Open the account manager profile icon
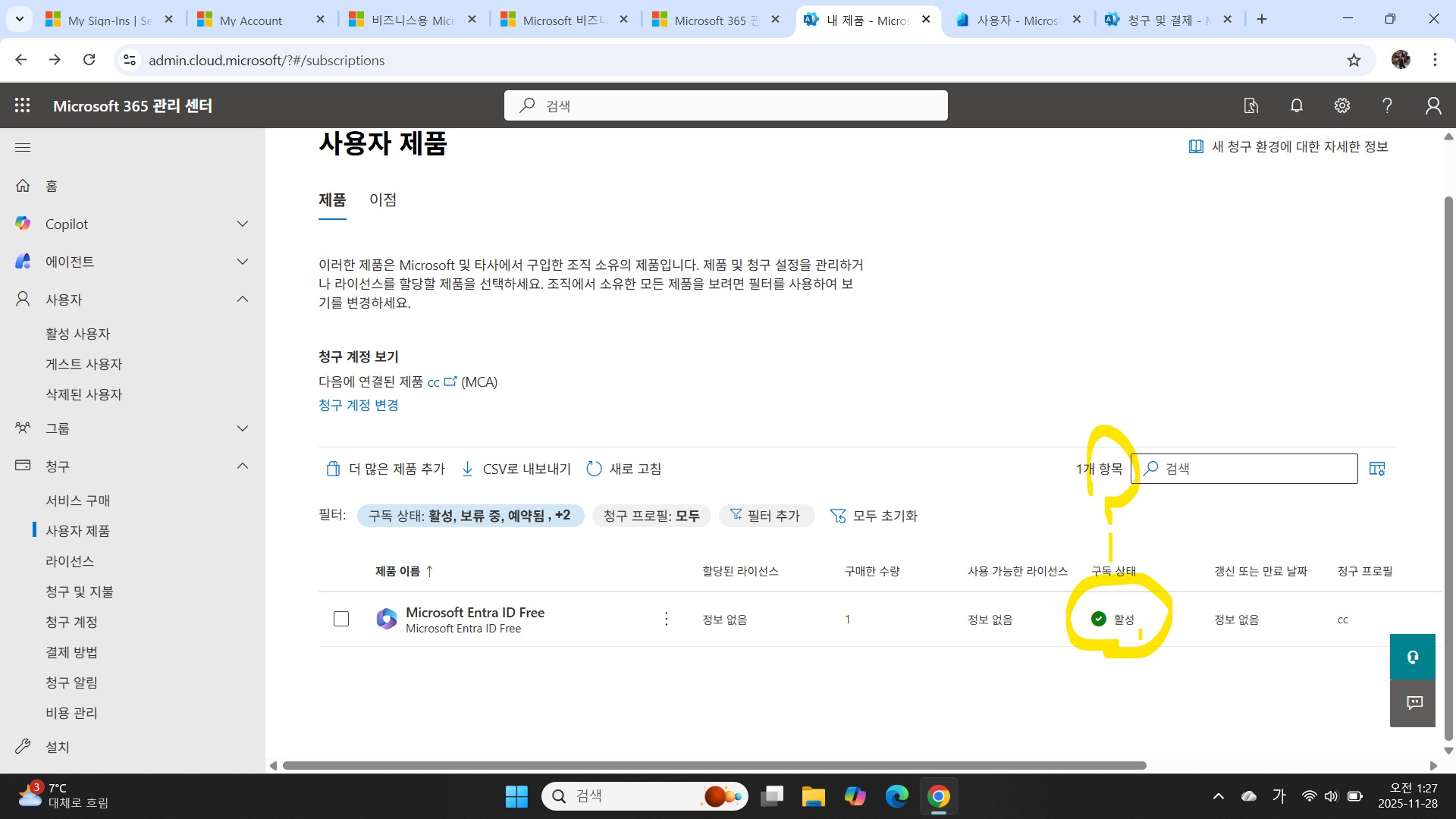This screenshot has width=1456, height=819. (x=1433, y=105)
